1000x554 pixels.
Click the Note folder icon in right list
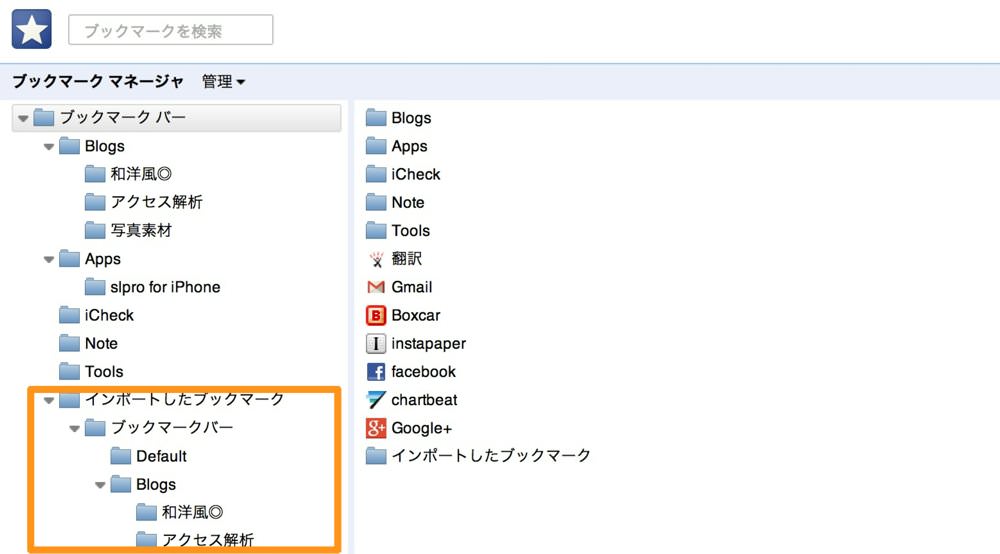click(376, 202)
